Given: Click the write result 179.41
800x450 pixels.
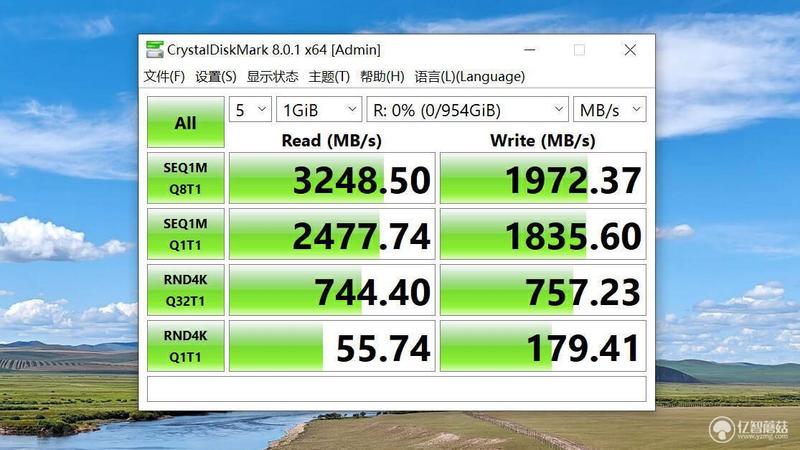Looking at the screenshot, I should [543, 346].
